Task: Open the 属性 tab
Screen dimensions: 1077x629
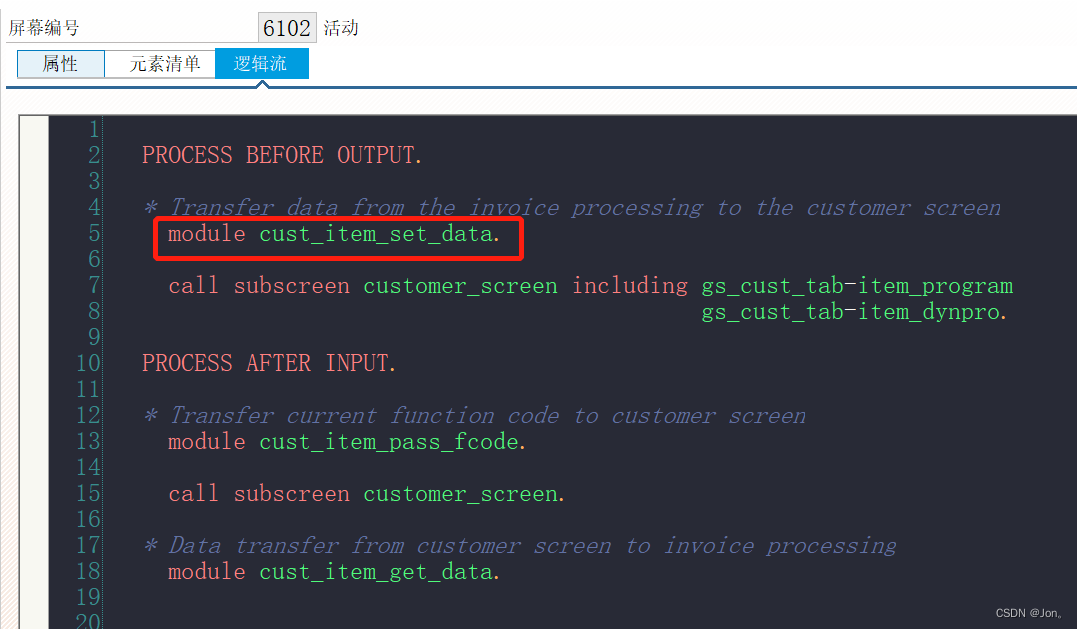Action: point(60,64)
